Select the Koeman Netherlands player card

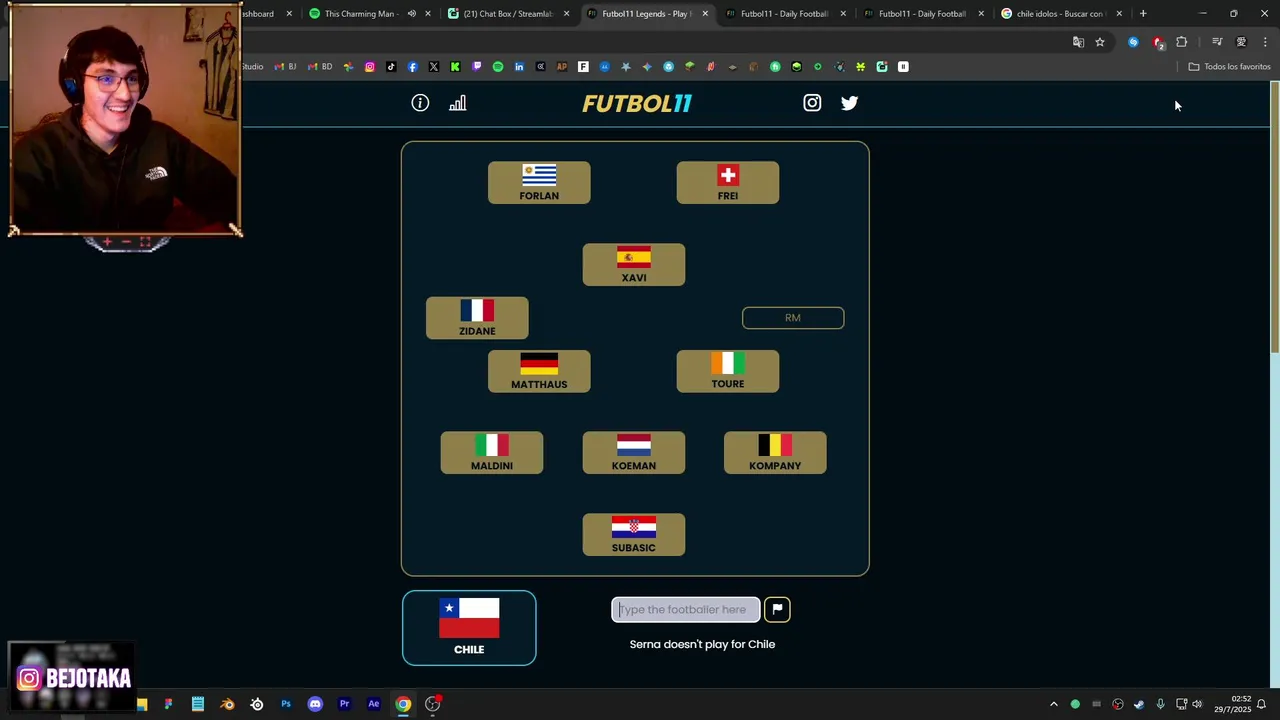click(634, 453)
